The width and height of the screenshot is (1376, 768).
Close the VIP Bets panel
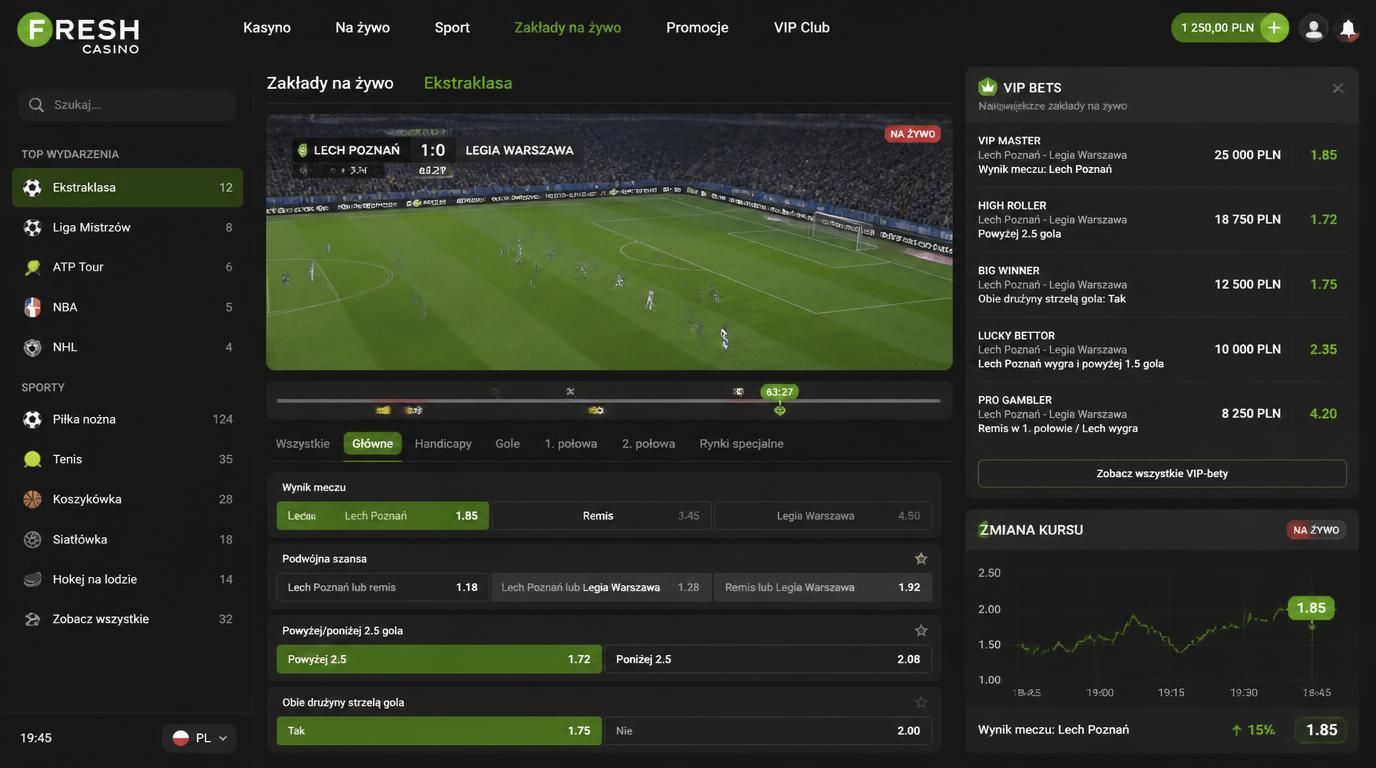click(1338, 88)
